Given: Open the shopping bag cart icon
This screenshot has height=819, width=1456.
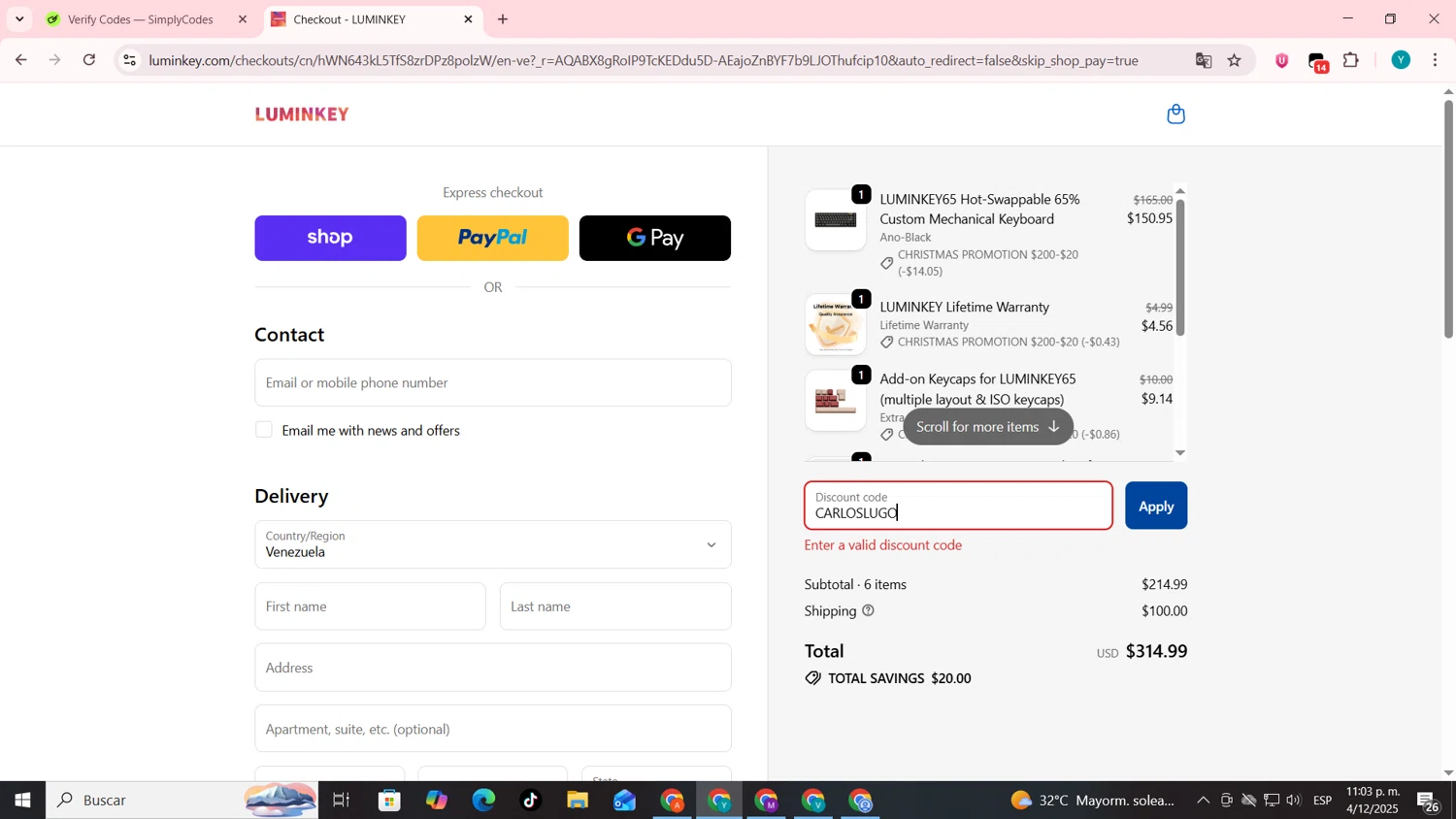Looking at the screenshot, I should (x=1175, y=115).
